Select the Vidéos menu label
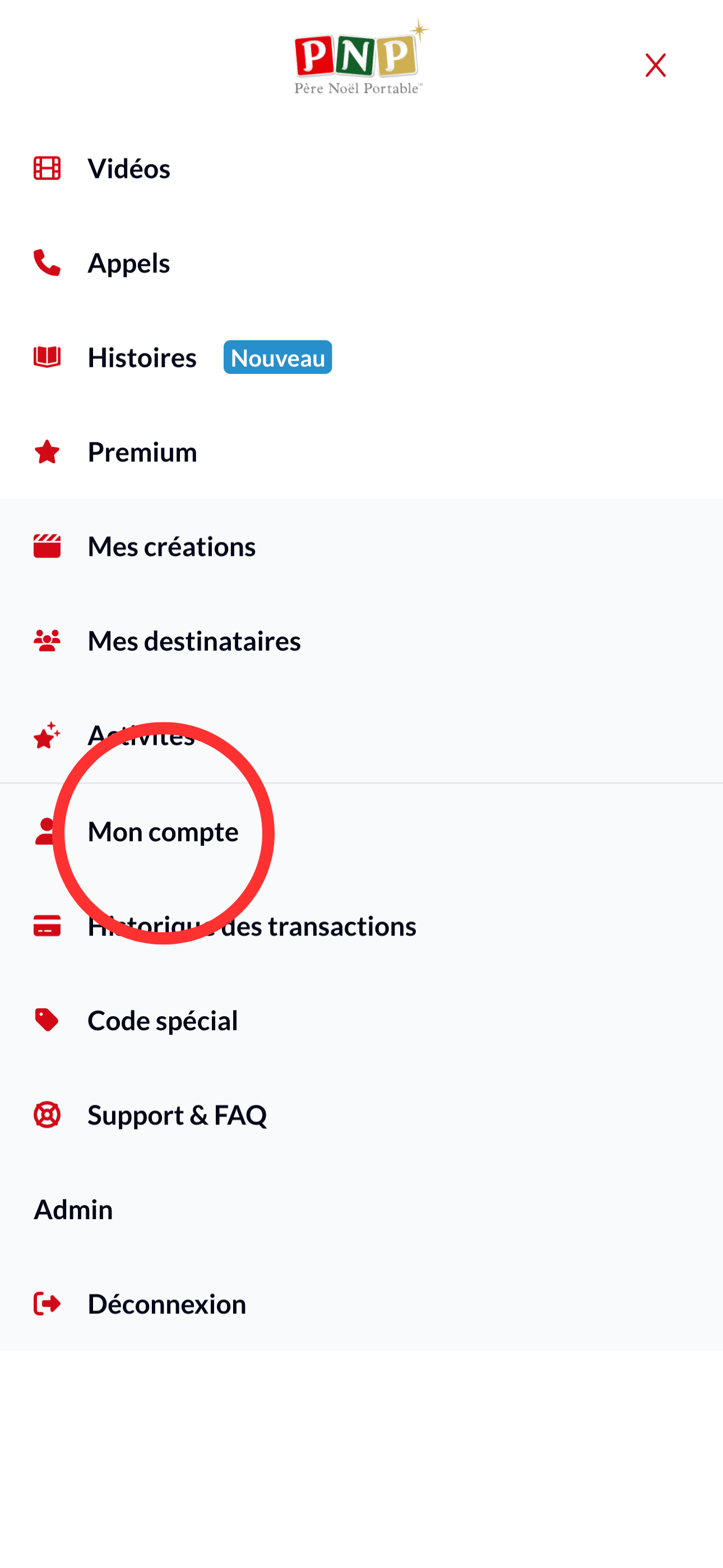This screenshot has height=1568, width=723. [129, 169]
